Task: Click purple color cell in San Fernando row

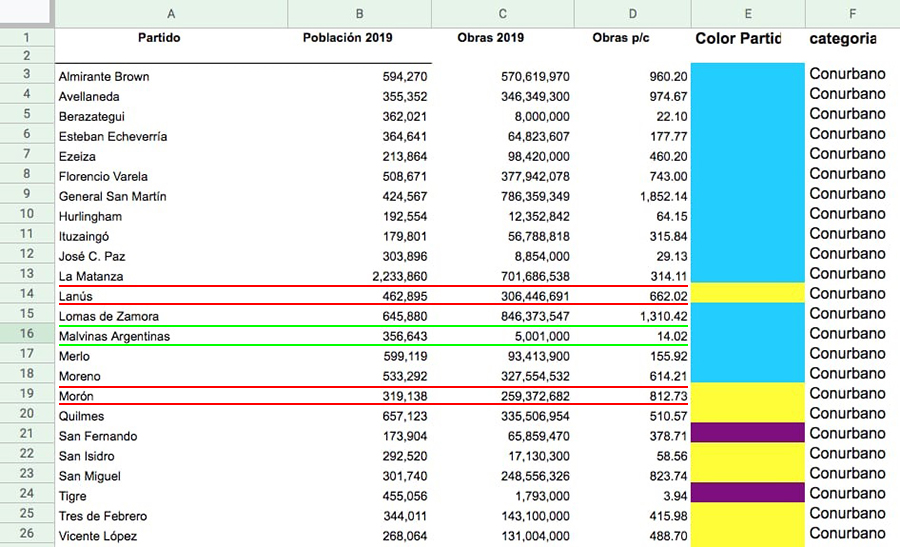Action: (x=747, y=433)
